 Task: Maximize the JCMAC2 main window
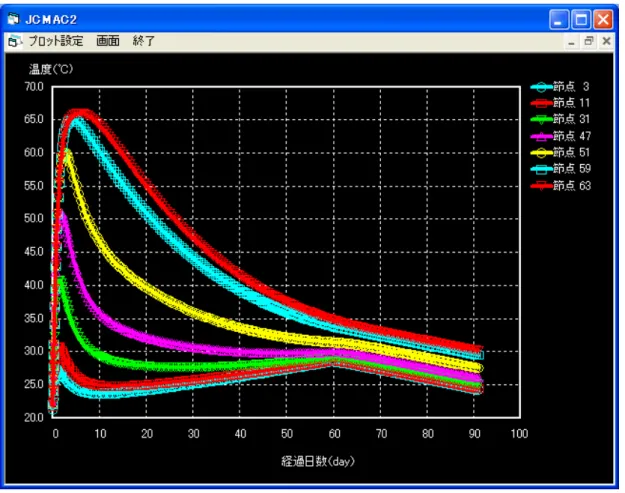pyautogui.click(x=581, y=20)
